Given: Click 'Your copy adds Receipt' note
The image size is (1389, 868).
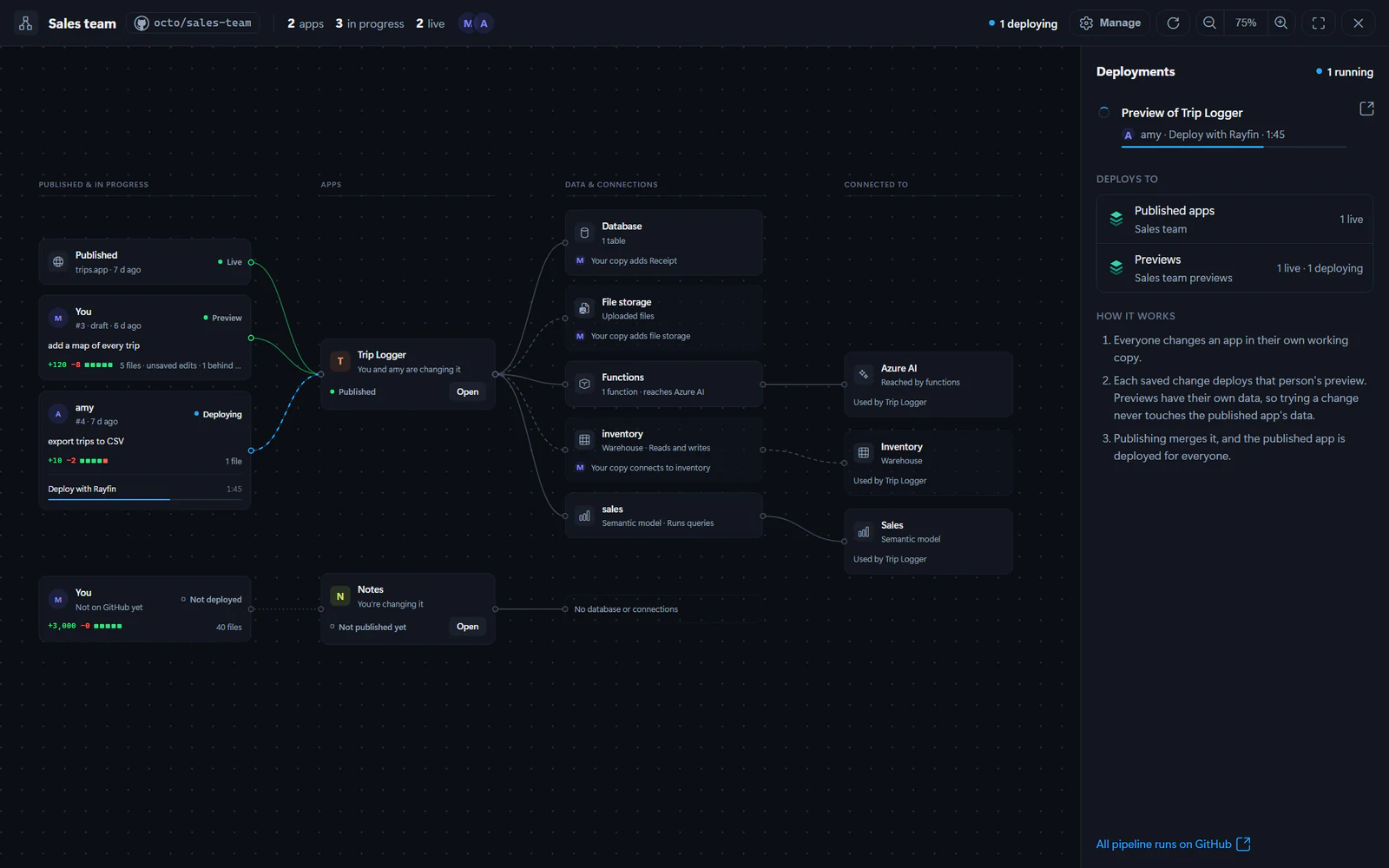Looking at the screenshot, I should click(634, 260).
